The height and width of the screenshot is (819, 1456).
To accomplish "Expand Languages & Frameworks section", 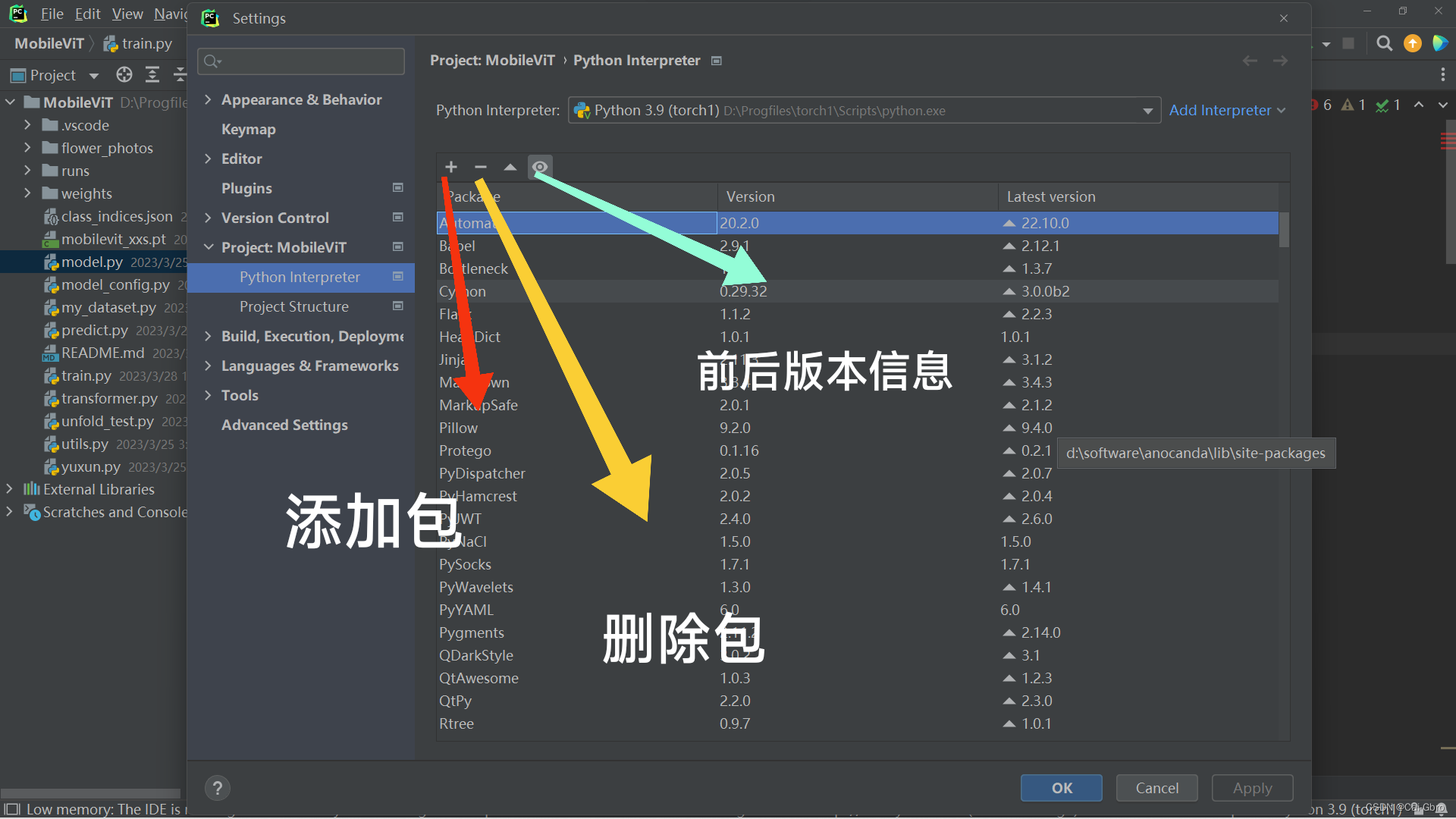I will point(208,366).
